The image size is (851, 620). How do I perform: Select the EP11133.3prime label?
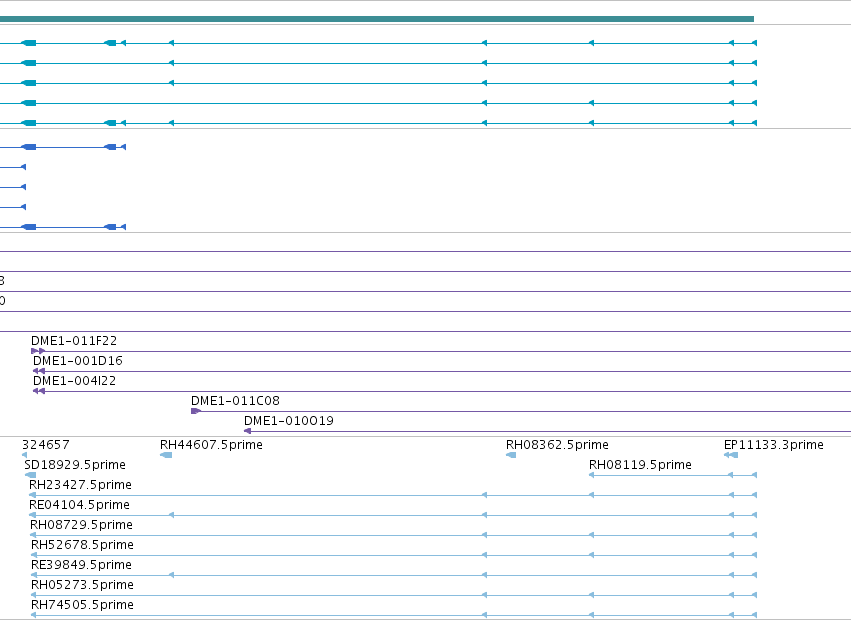[x=773, y=445]
